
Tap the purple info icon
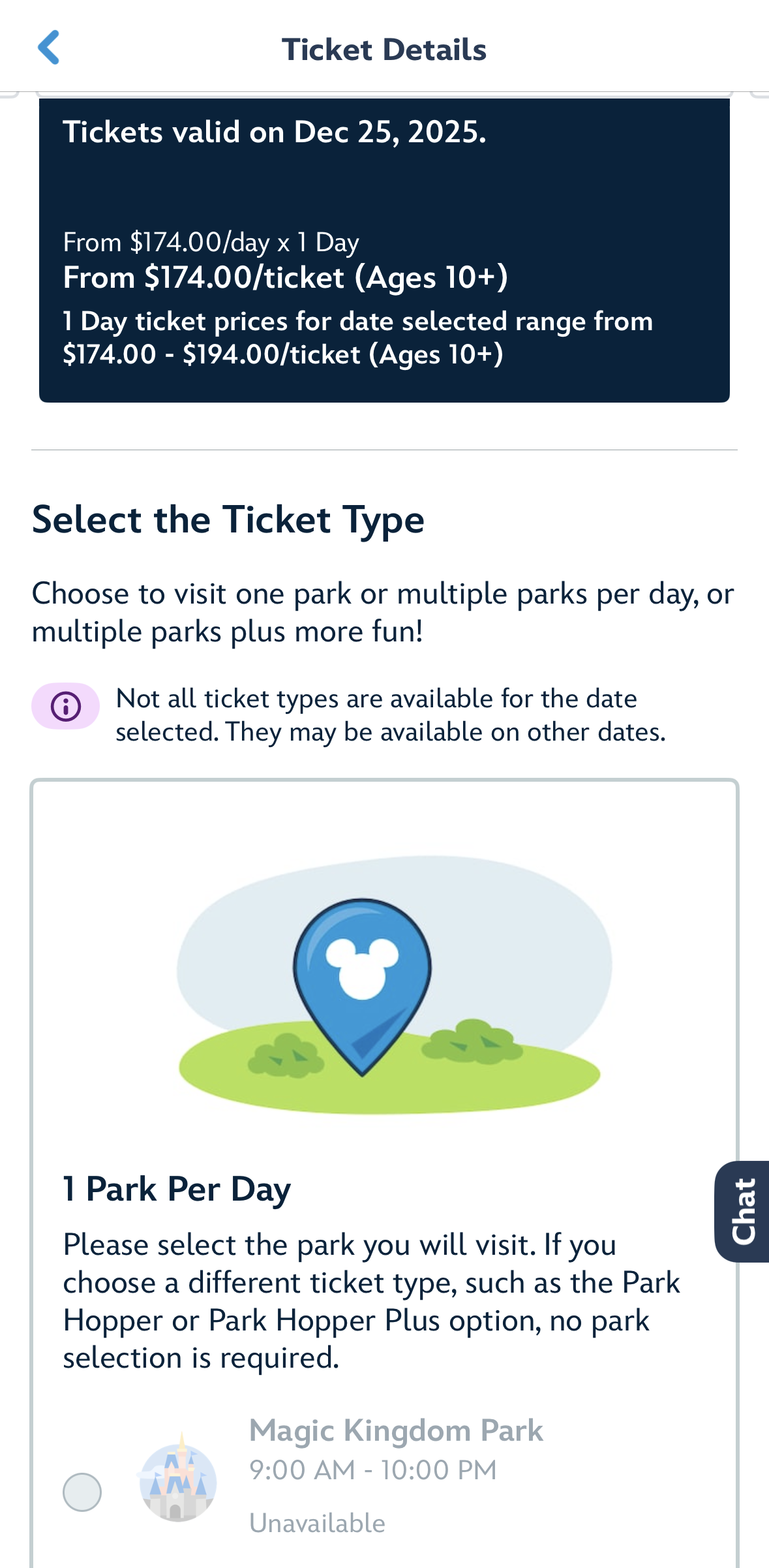pyautogui.click(x=65, y=706)
